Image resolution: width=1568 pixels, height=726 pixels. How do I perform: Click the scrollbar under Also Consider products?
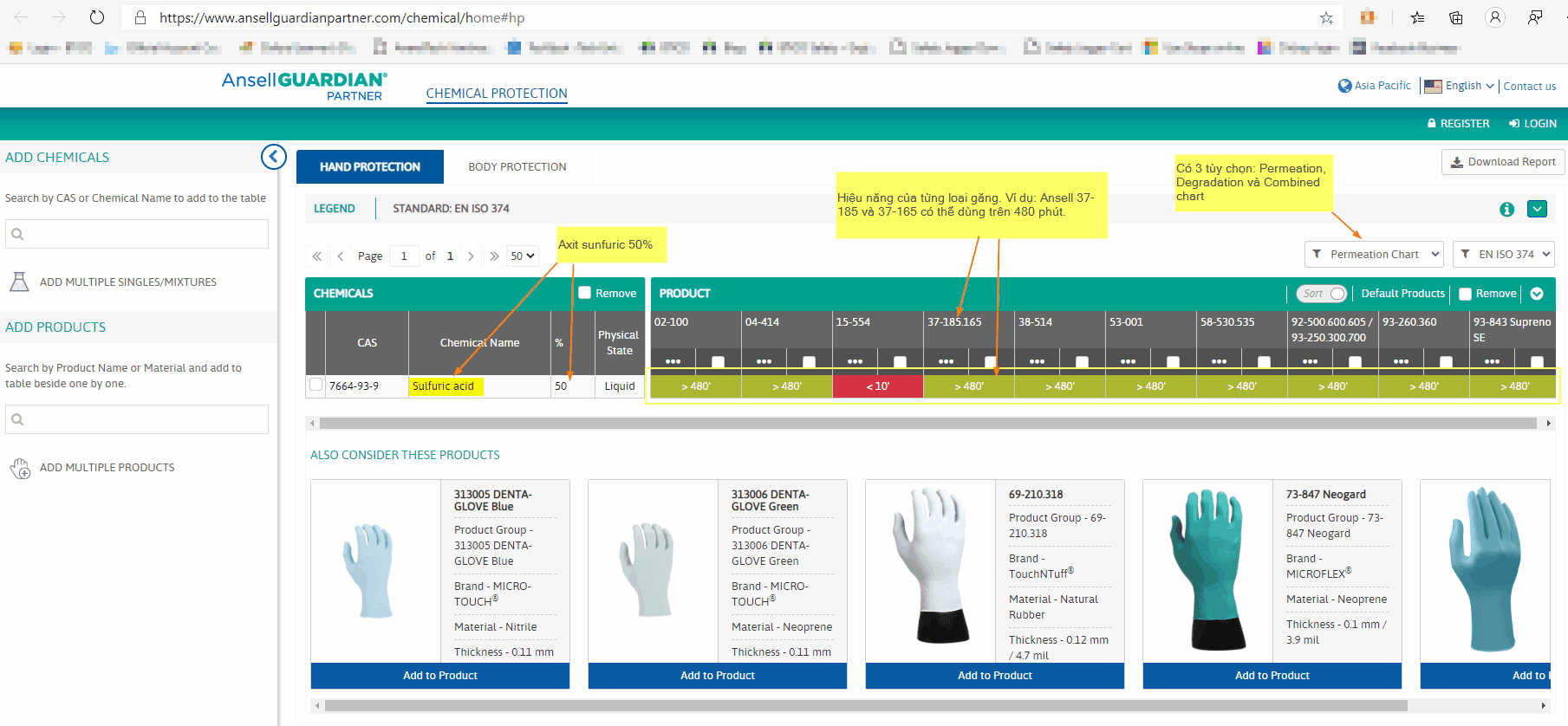tap(866, 706)
